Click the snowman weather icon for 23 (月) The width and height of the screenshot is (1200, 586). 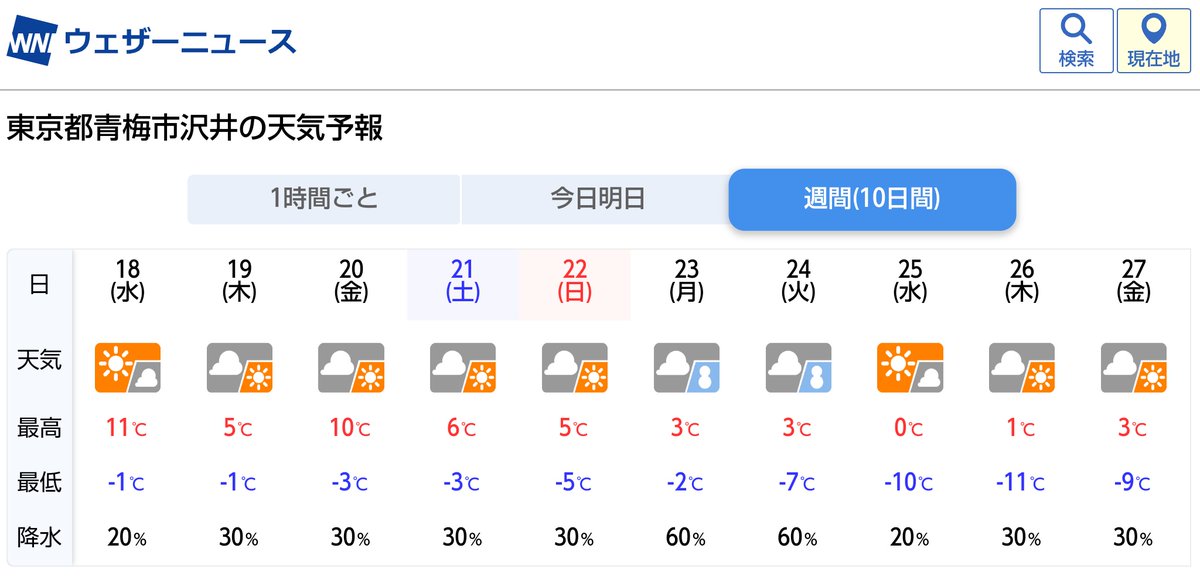coord(687,368)
